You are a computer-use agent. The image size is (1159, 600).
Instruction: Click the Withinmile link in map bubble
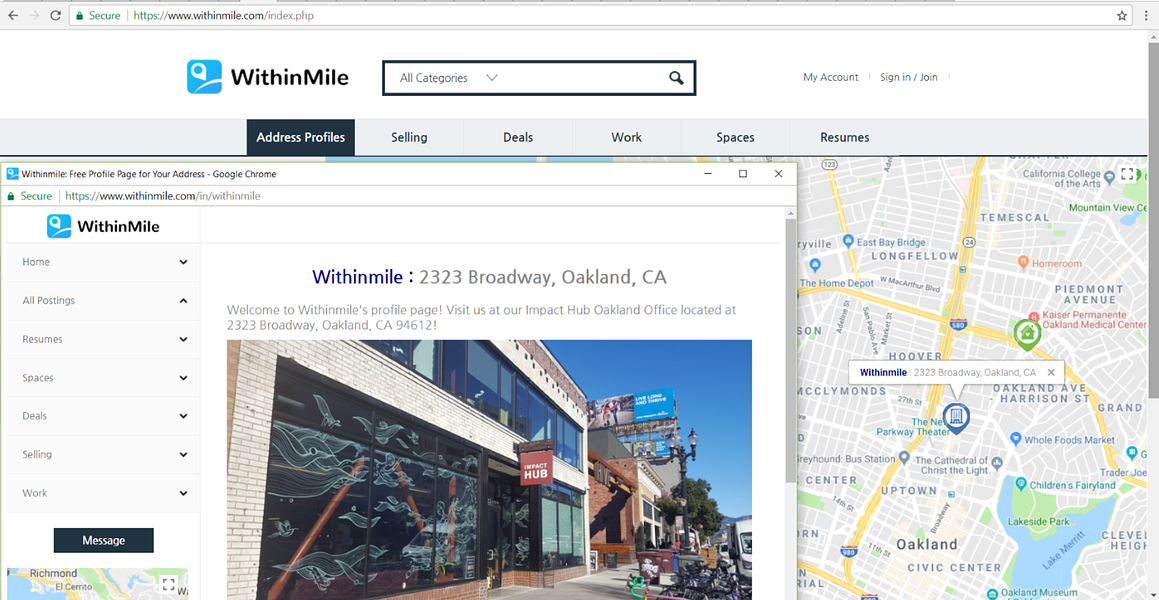pyautogui.click(x=883, y=372)
